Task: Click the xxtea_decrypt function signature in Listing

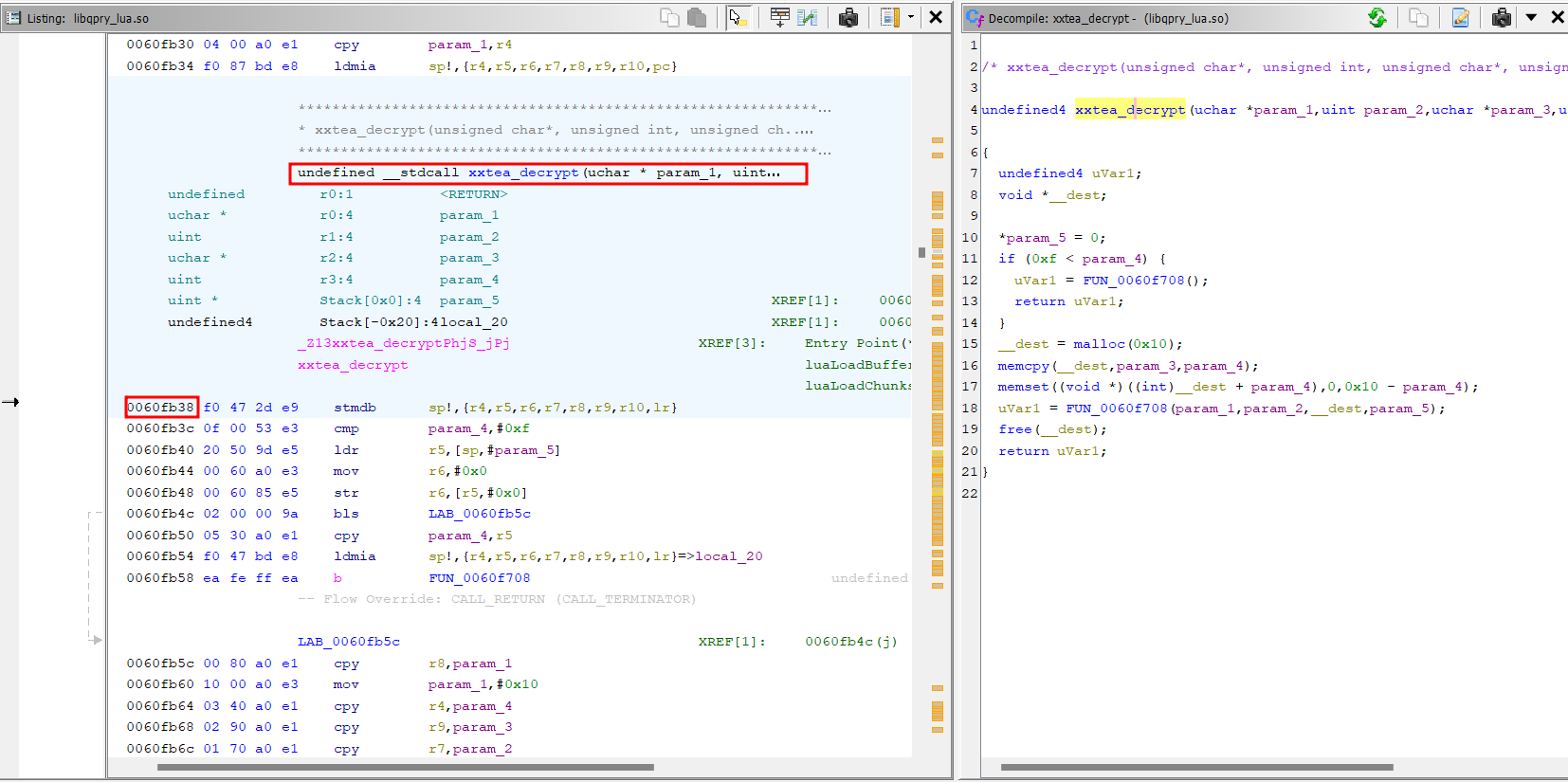Action: [539, 173]
